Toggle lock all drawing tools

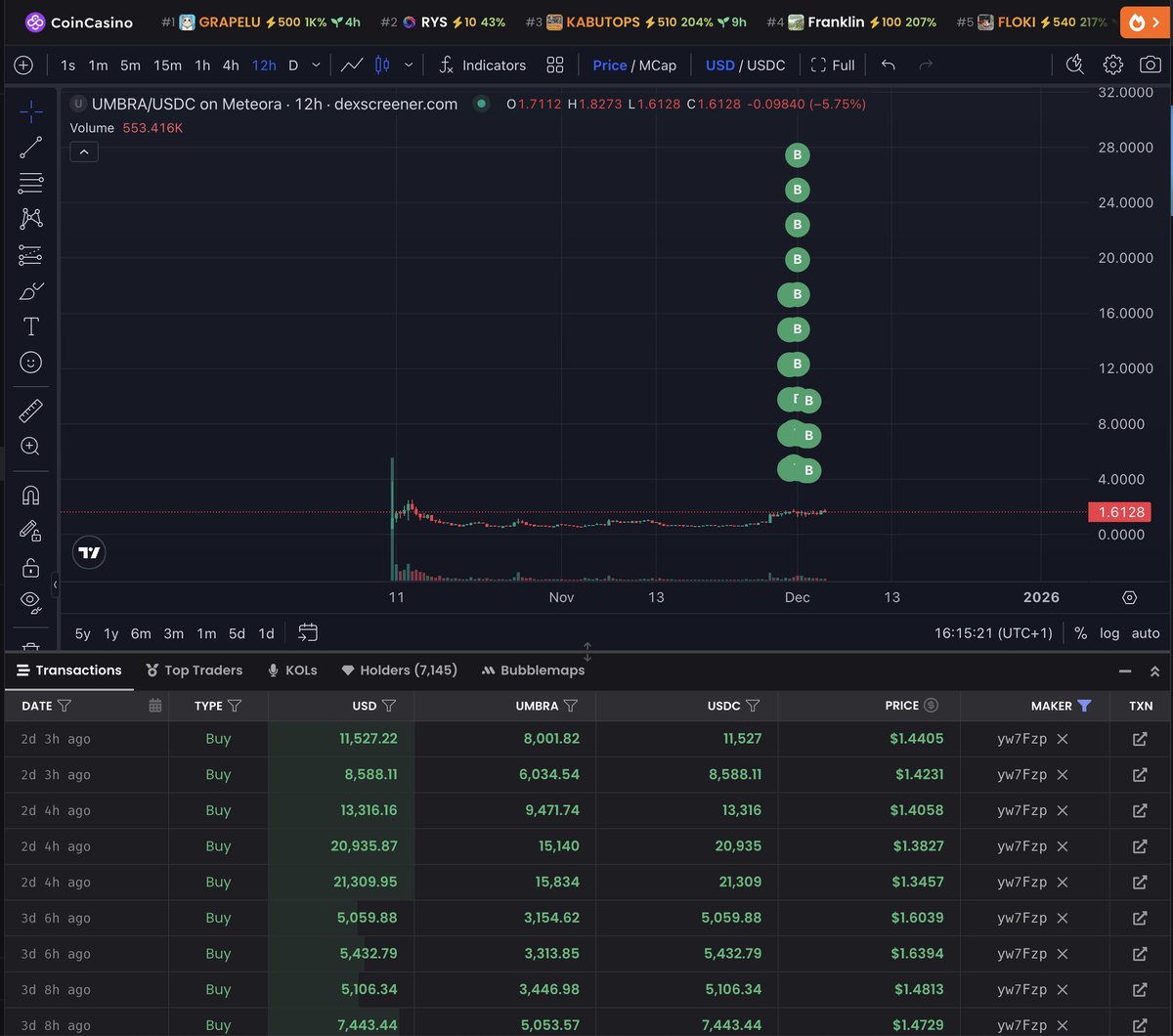pos(30,567)
